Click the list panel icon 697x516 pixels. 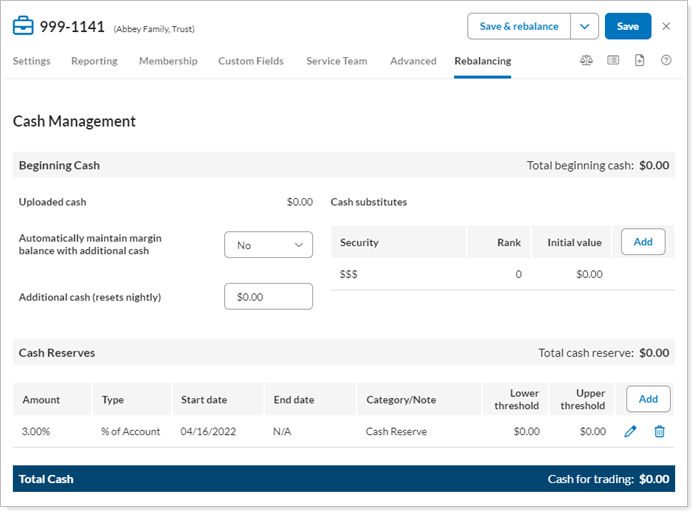[x=613, y=61]
